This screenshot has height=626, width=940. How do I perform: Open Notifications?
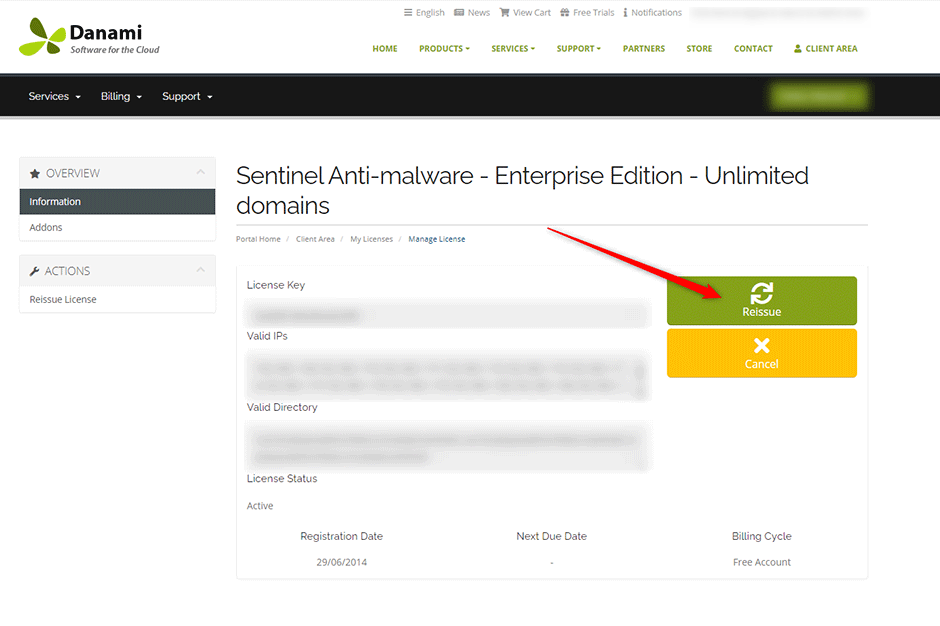pos(652,13)
